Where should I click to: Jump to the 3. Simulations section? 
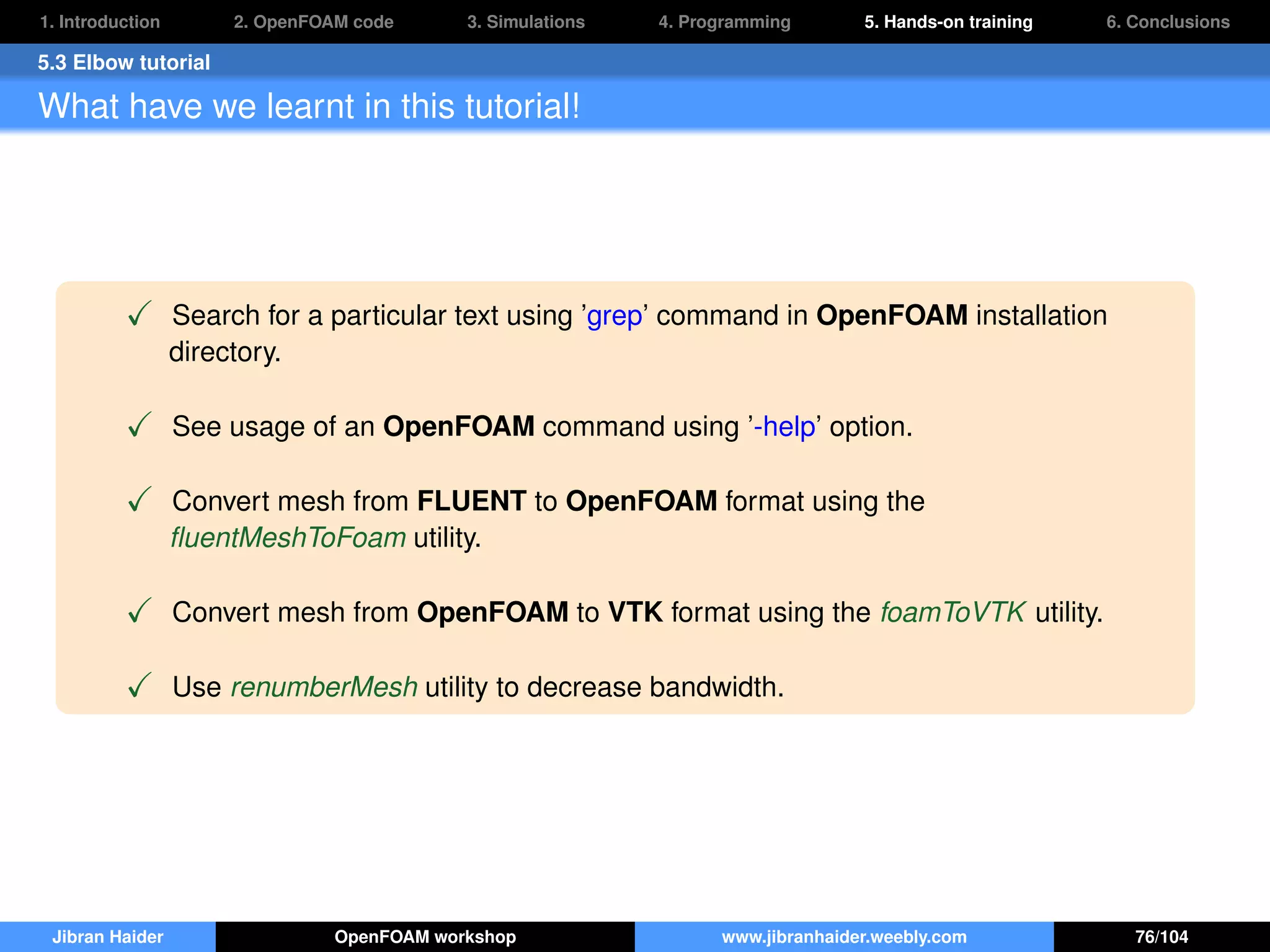click(x=526, y=22)
